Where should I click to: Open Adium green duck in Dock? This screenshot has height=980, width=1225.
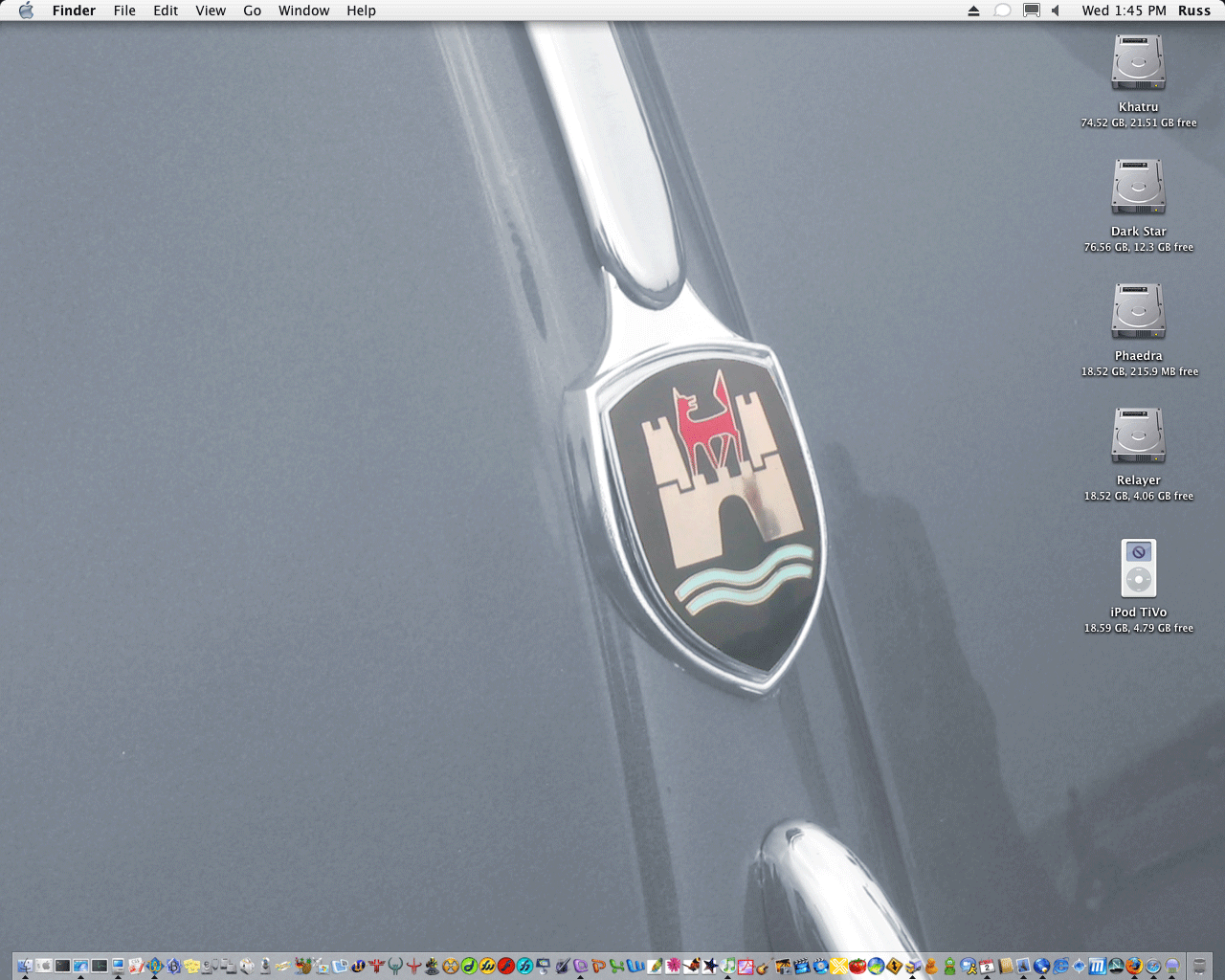tap(949, 966)
